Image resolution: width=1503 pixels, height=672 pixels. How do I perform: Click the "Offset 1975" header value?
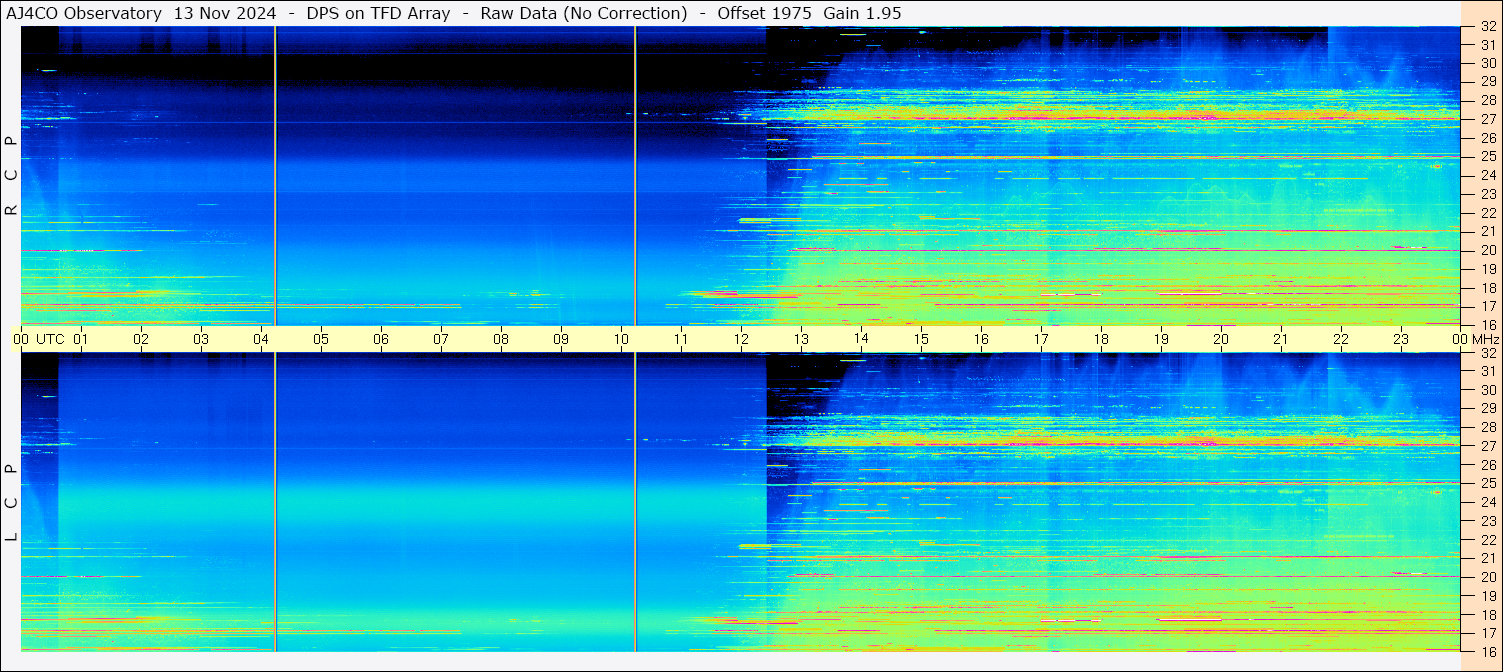pos(764,13)
